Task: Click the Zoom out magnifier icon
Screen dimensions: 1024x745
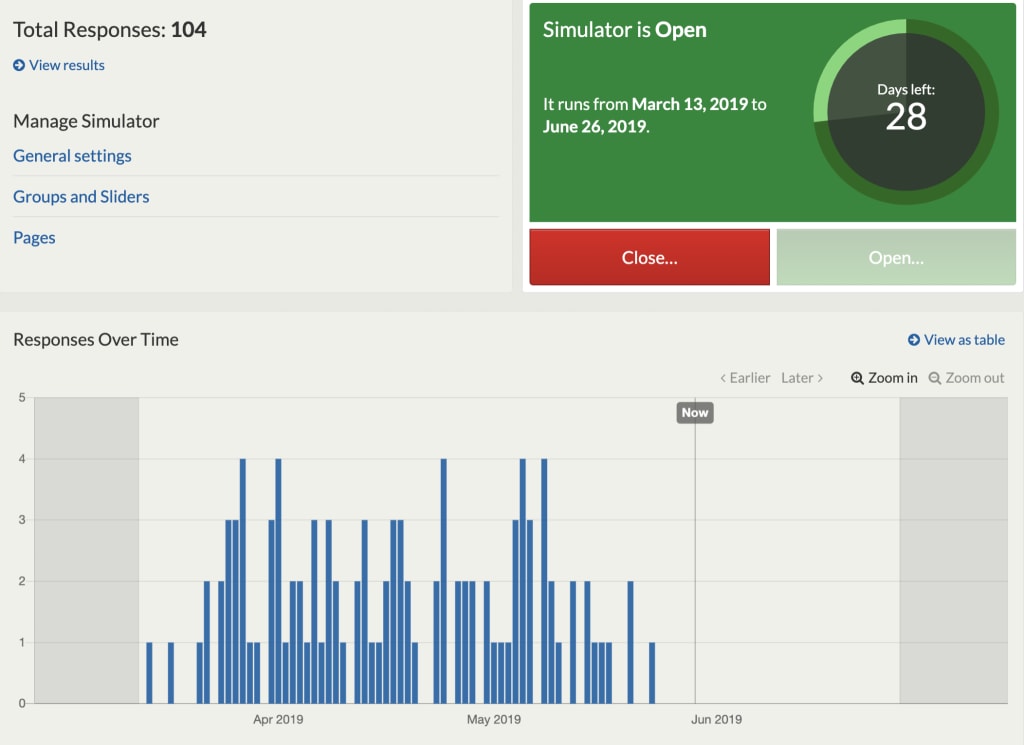Action: pyautogui.click(x=935, y=378)
